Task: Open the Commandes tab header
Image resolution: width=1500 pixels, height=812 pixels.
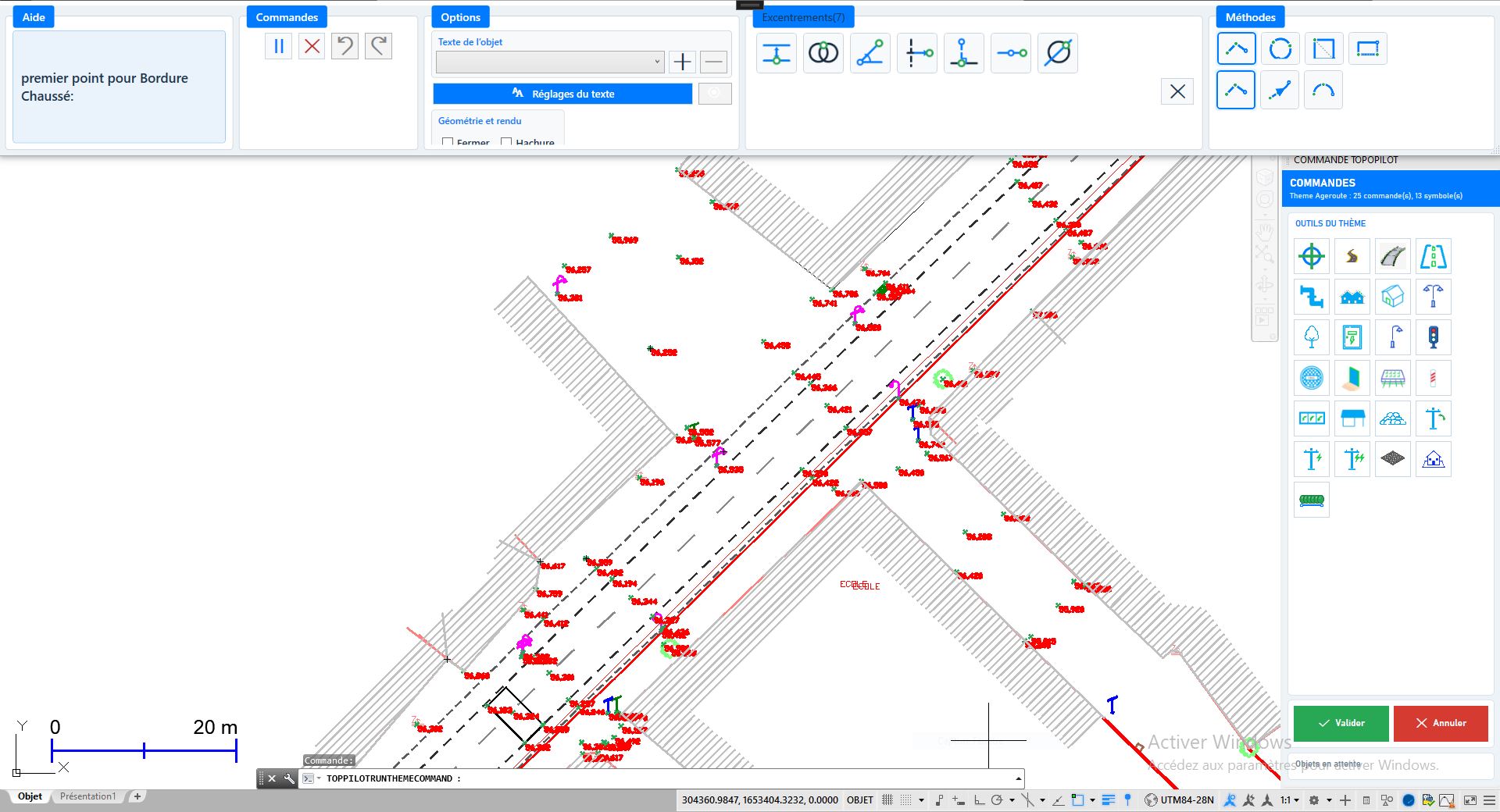Action: pos(287,17)
